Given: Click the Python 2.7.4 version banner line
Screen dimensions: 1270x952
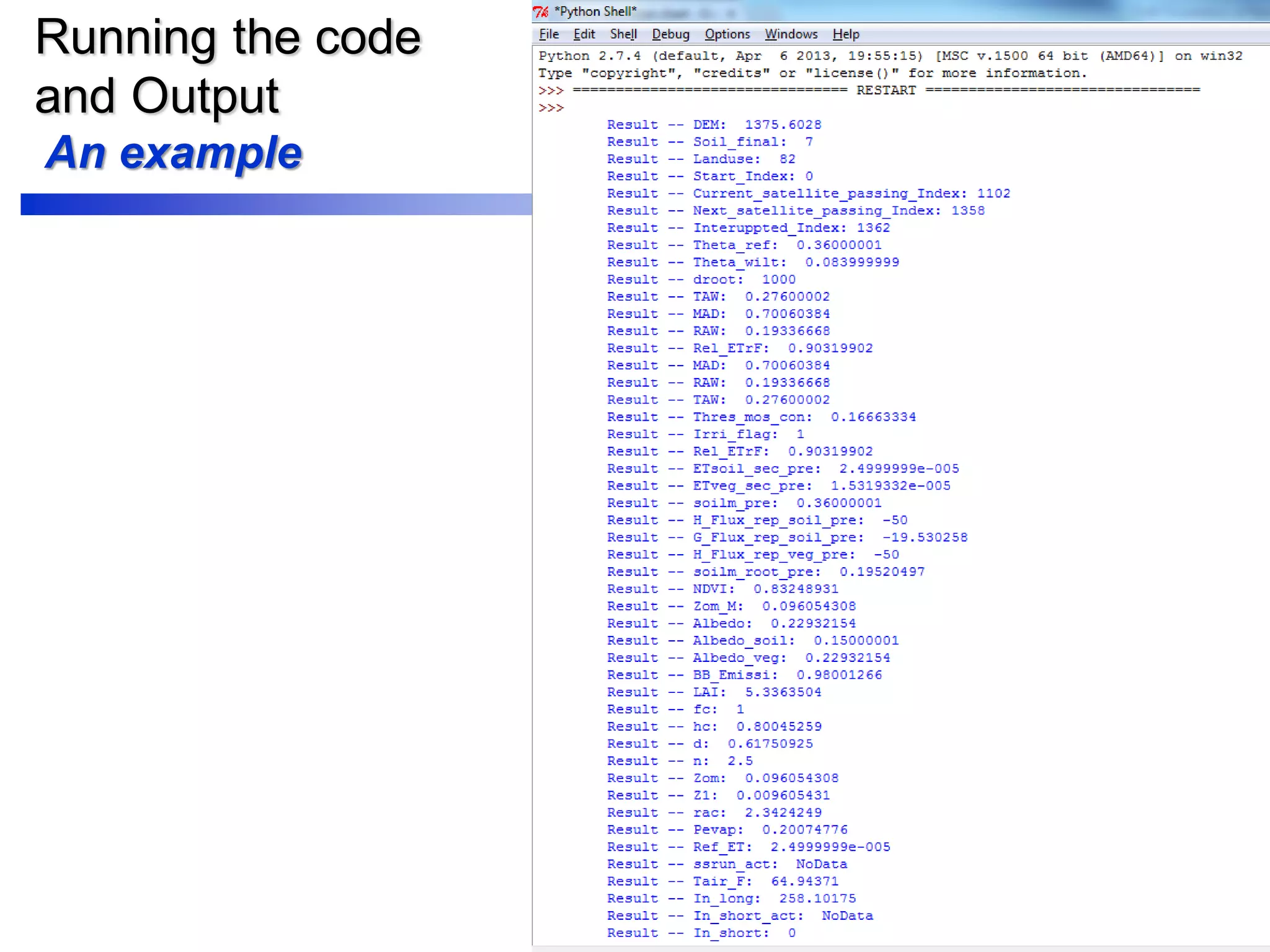Looking at the screenshot, I should click(890, 56).
